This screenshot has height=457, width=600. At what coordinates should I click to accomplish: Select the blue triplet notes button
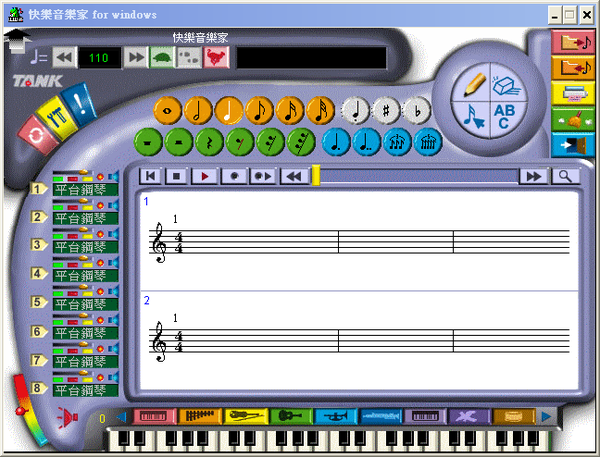click(397, 142)
